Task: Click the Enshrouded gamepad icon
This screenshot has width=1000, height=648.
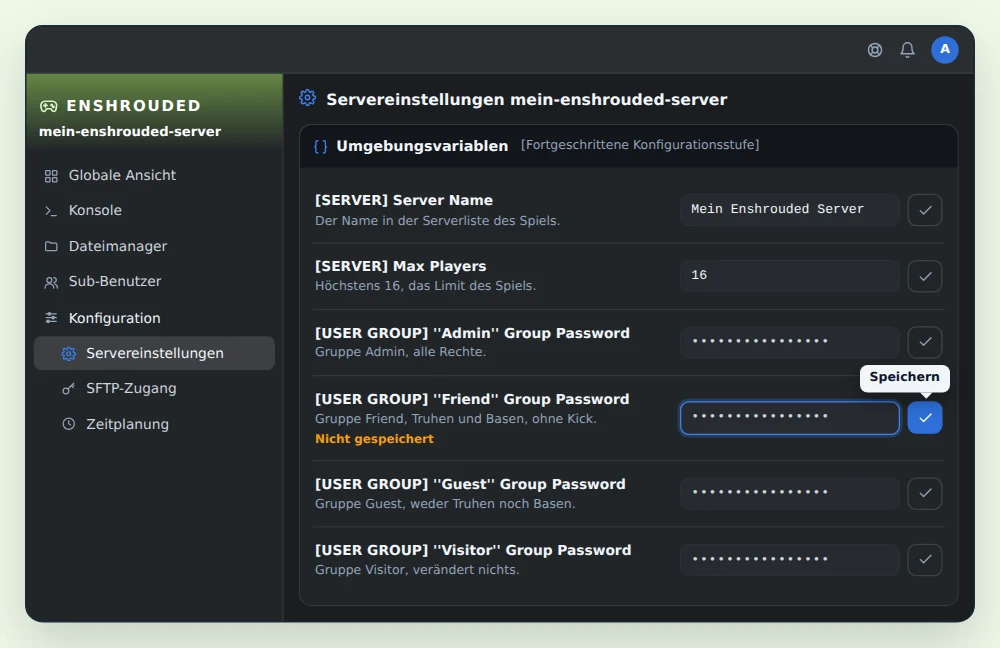Action: 49,106
